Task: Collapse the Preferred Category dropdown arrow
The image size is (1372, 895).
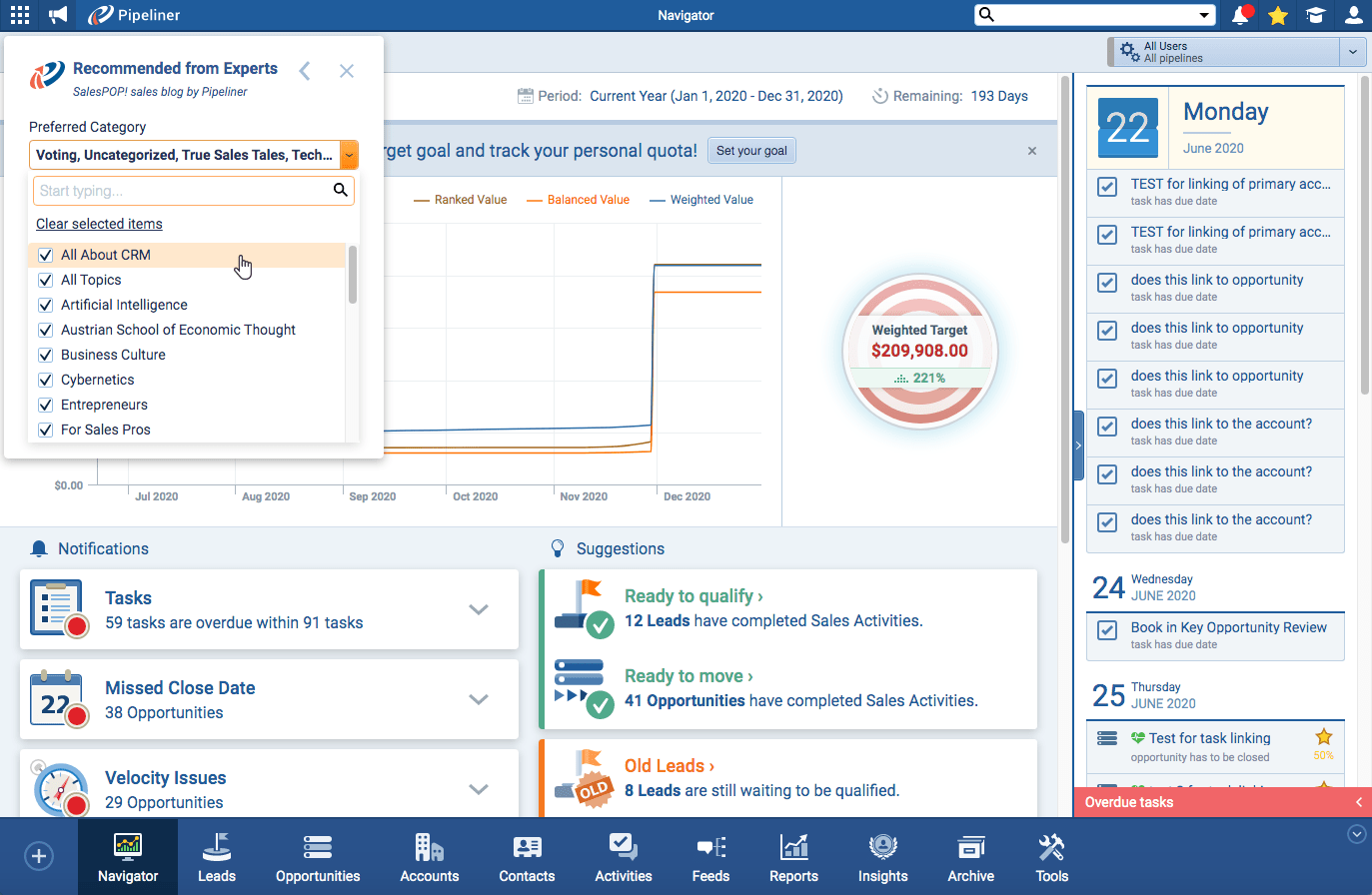Action: coord(349,155)
